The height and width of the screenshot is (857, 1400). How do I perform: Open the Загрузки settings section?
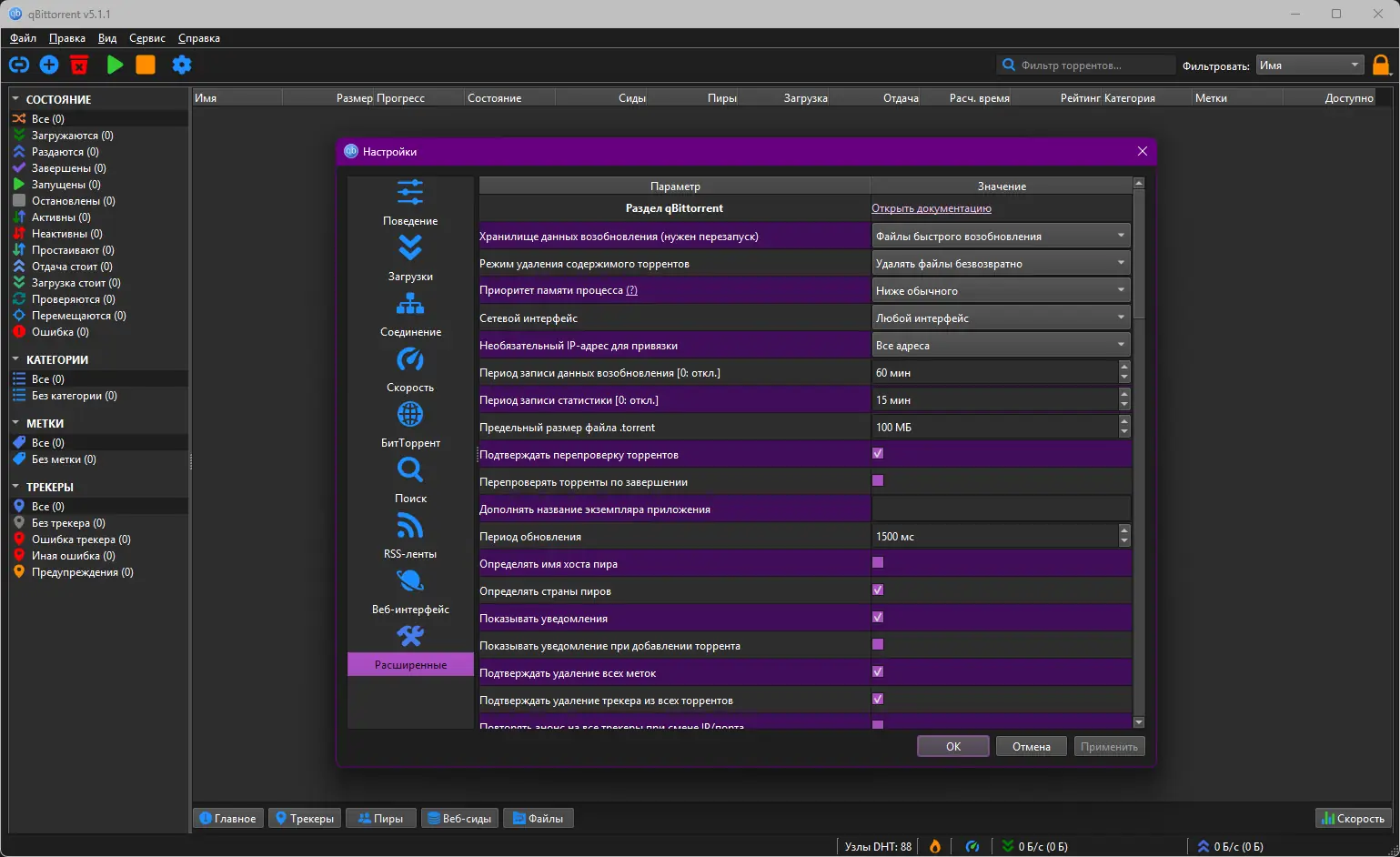410,259
